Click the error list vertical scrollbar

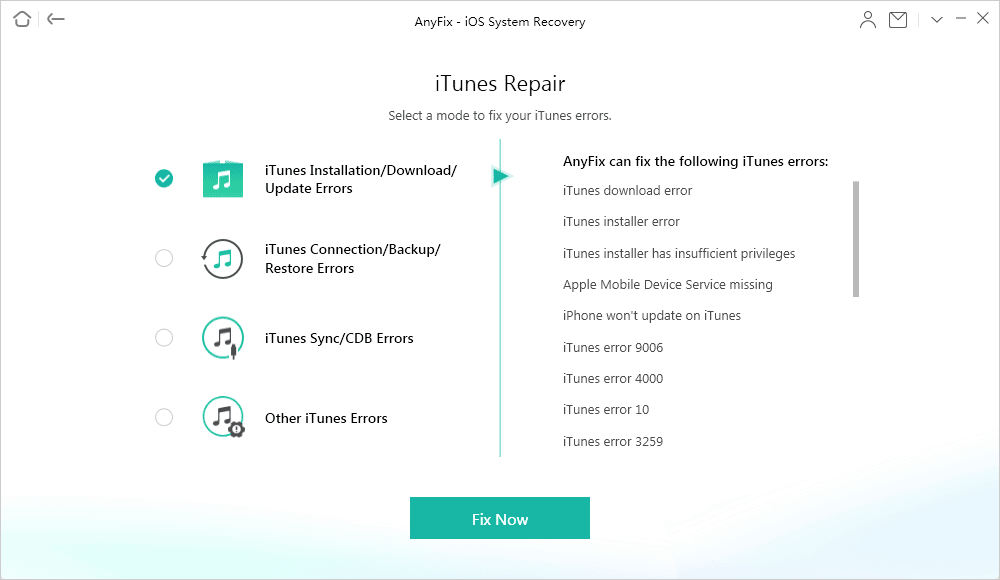(x=856, y=239)
